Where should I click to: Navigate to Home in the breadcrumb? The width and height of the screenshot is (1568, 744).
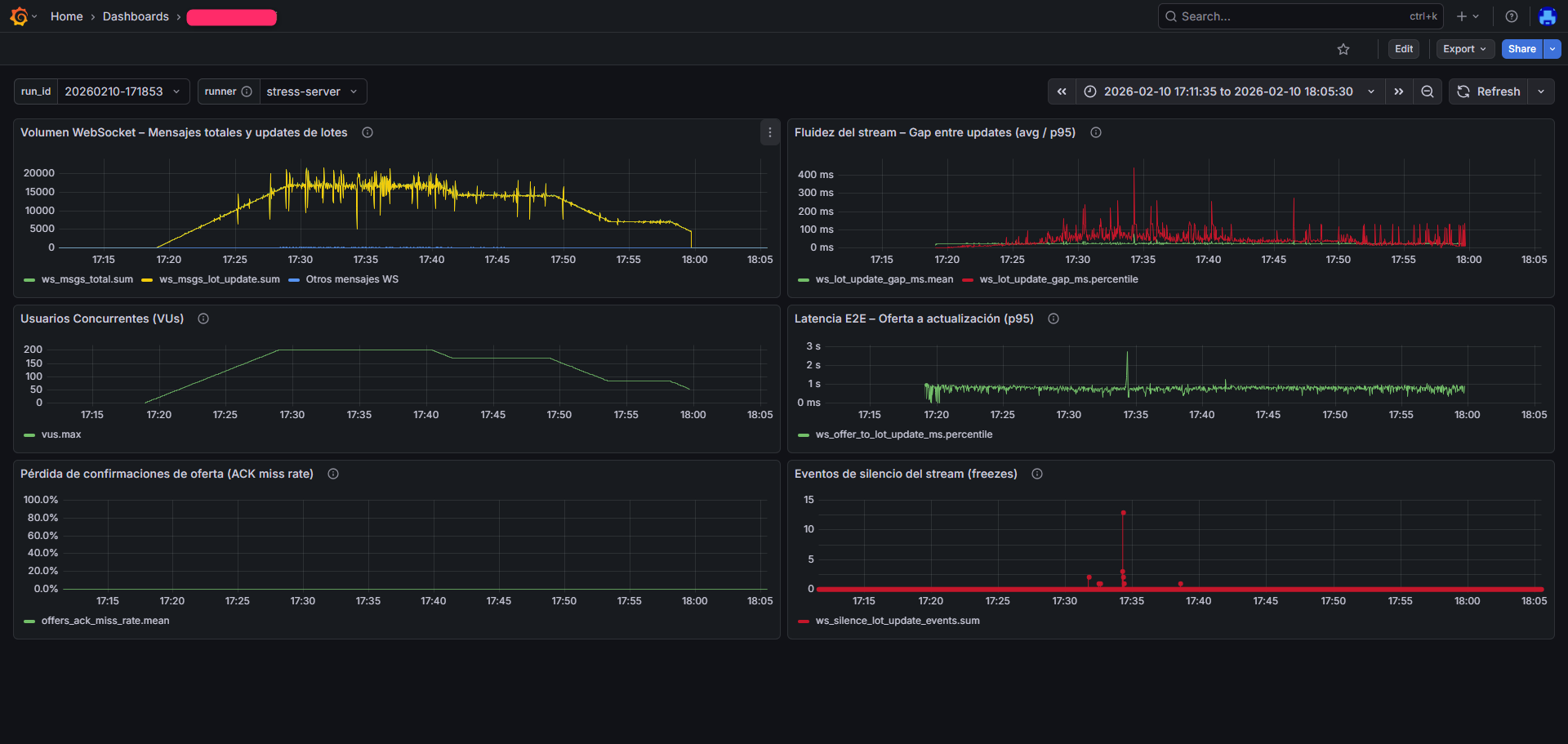66,16
